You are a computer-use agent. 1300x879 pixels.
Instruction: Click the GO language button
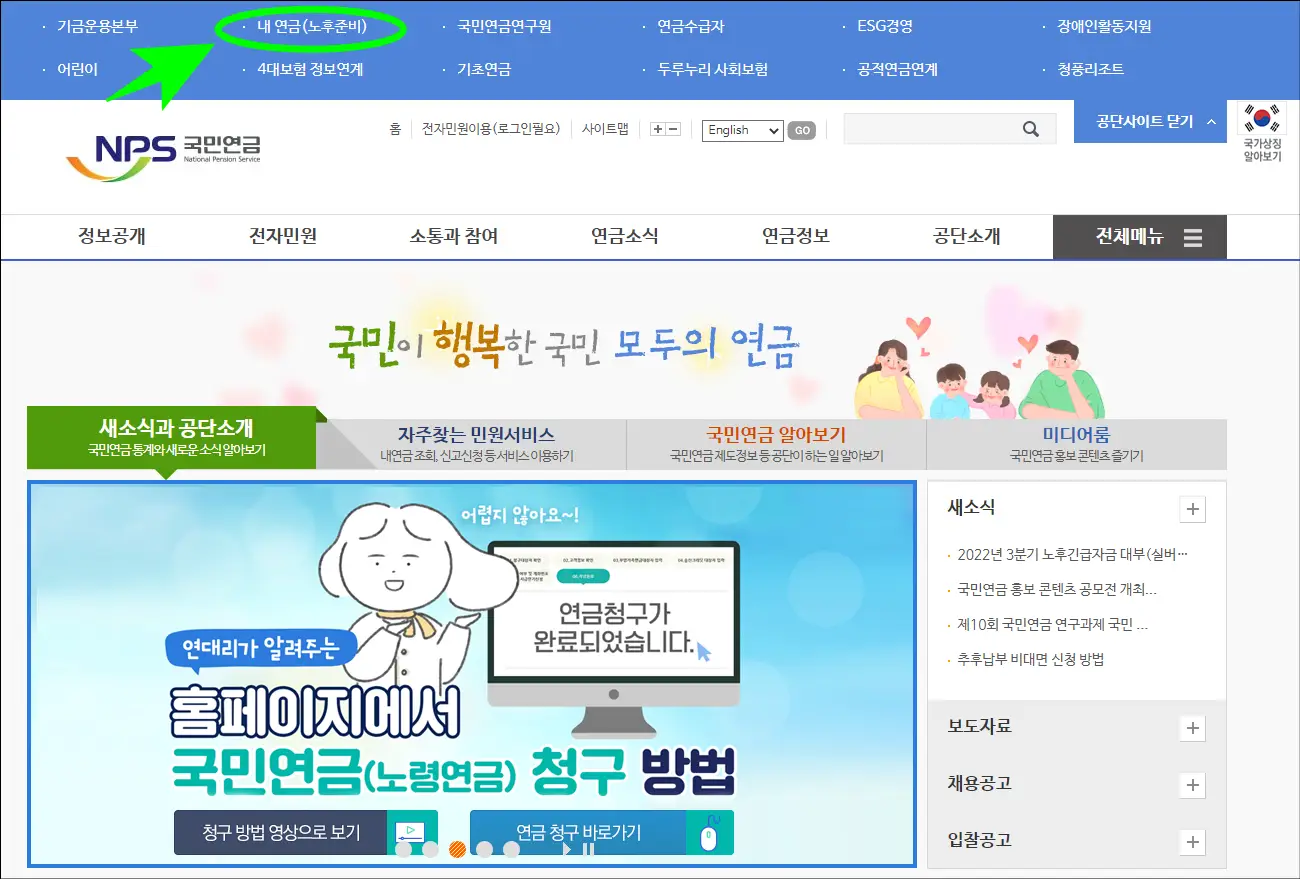tap(801, 130)
